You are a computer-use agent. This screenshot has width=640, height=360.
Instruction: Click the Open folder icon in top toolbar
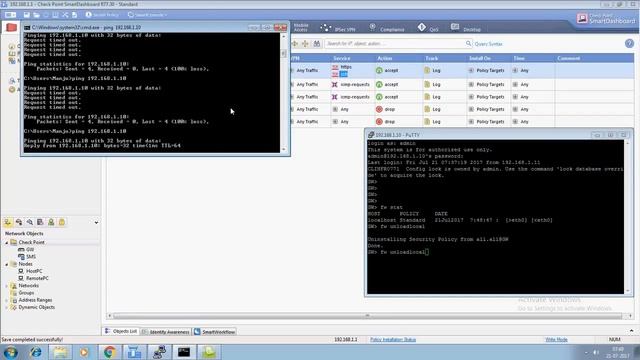pos(36,15)
